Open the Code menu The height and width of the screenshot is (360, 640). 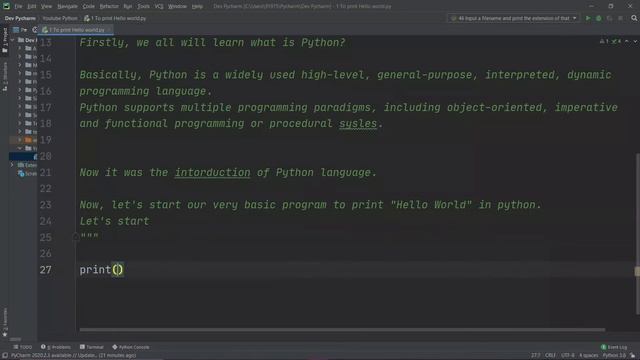(x=89, y=6)
